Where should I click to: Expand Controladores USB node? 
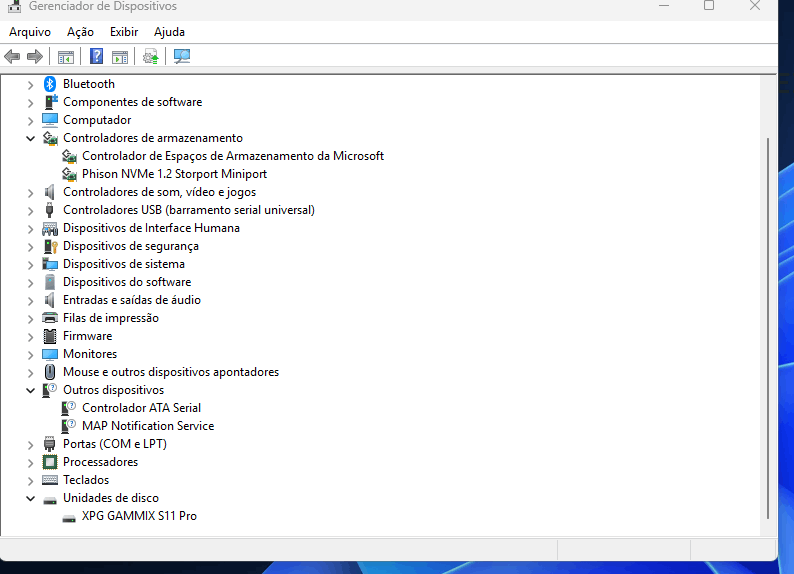(30, 211)
